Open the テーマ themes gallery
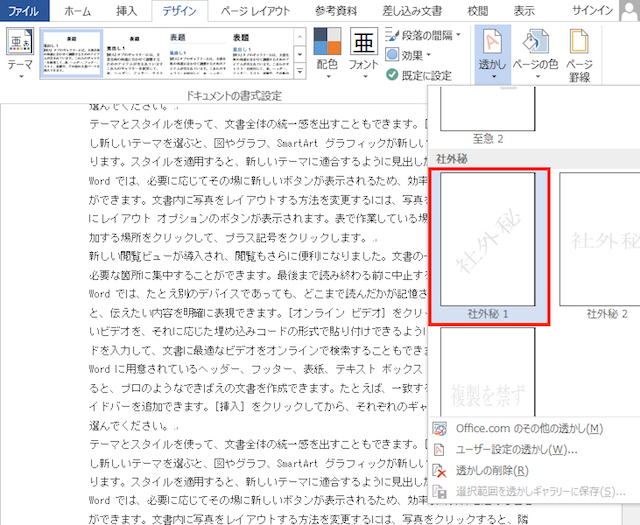 click(x=20, y=53)
